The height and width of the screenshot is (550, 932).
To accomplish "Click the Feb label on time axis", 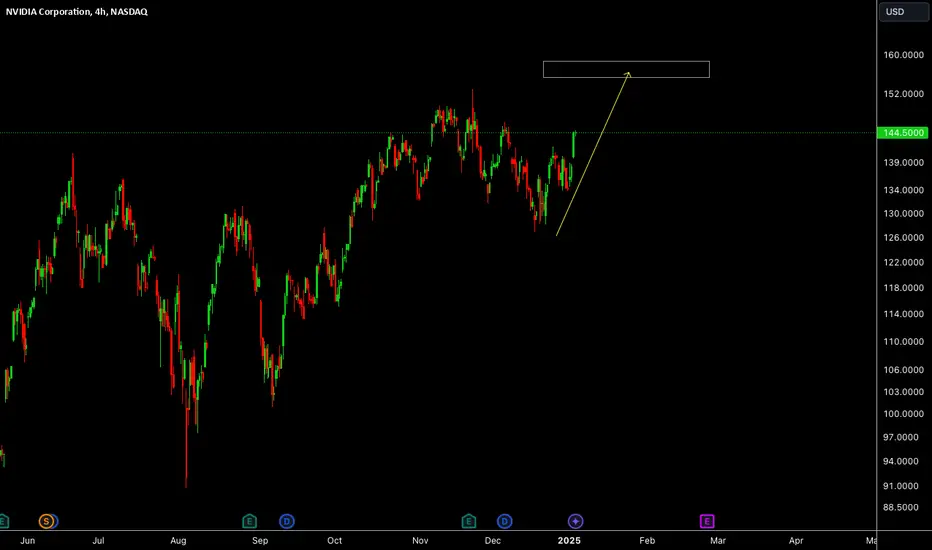I will tap(647, 540).
